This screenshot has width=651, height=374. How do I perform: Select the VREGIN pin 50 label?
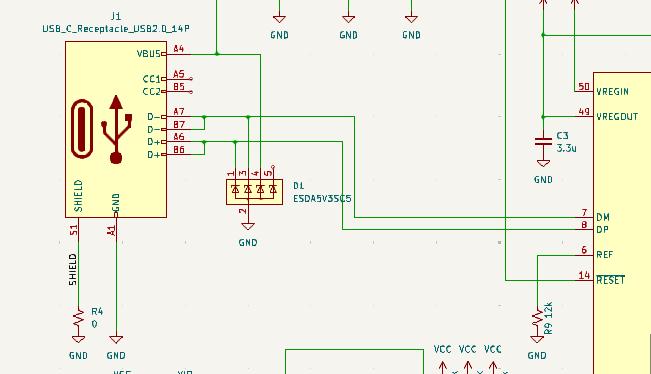[612, 92]
